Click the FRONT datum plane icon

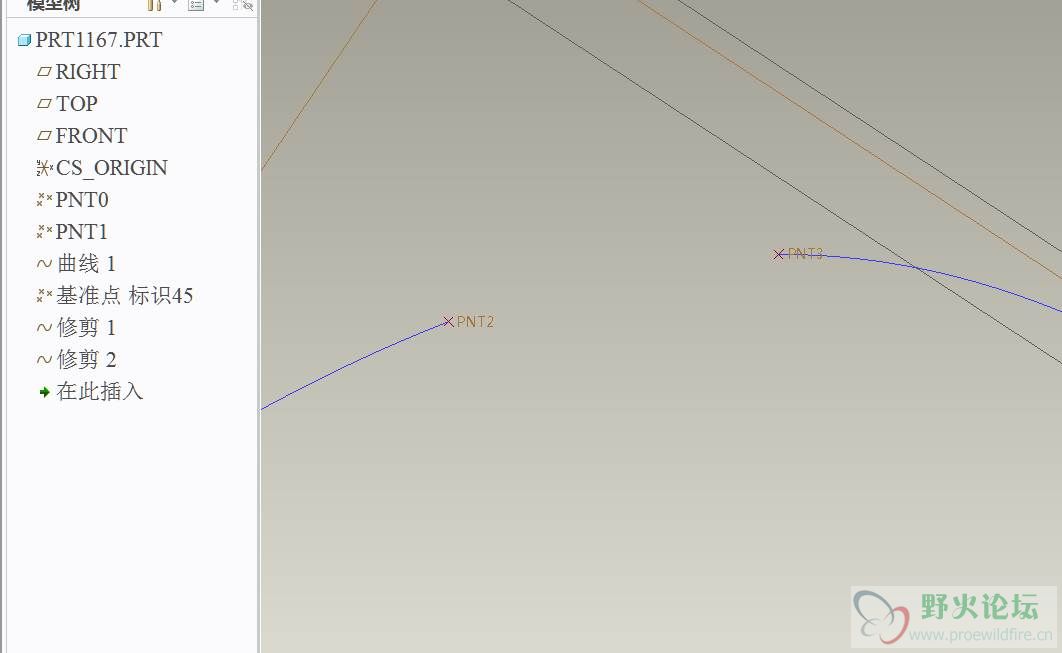[44, 136]
